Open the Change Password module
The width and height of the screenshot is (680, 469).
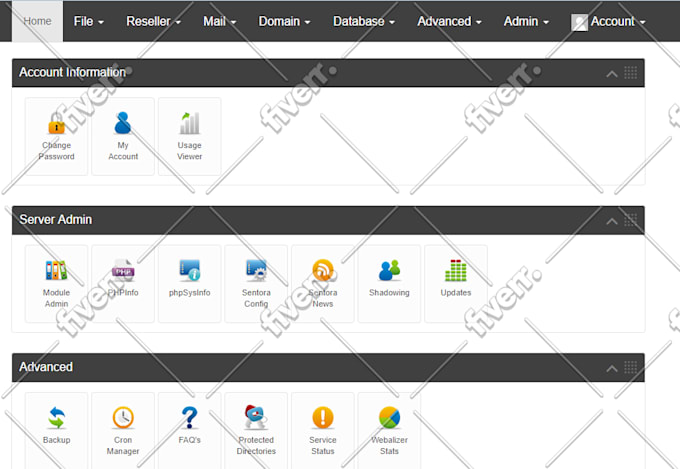(56, 136)
